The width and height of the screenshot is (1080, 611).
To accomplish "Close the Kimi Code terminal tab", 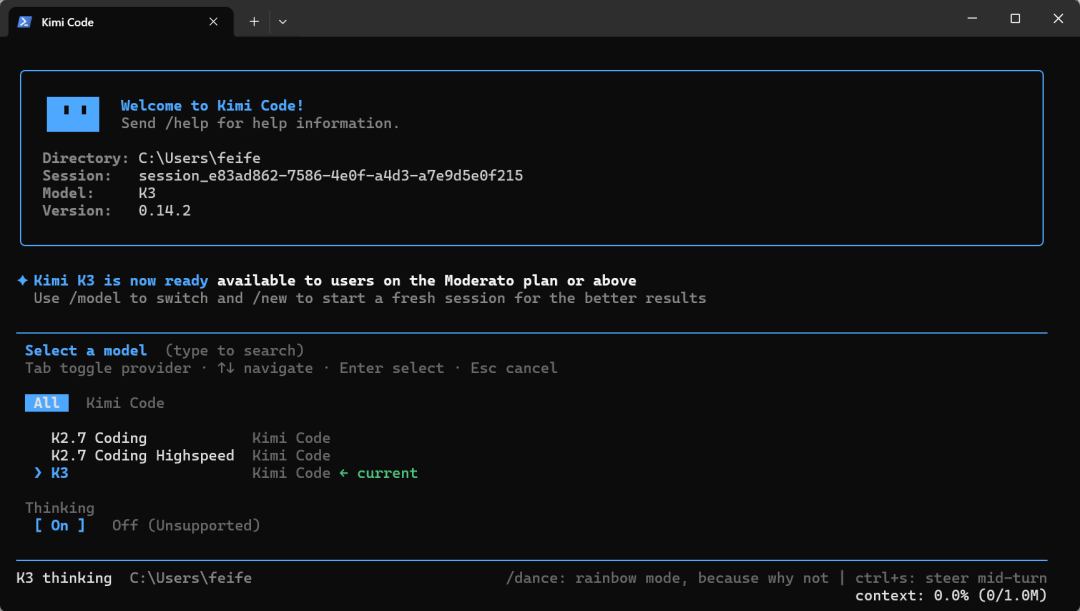I will point(214,22).
